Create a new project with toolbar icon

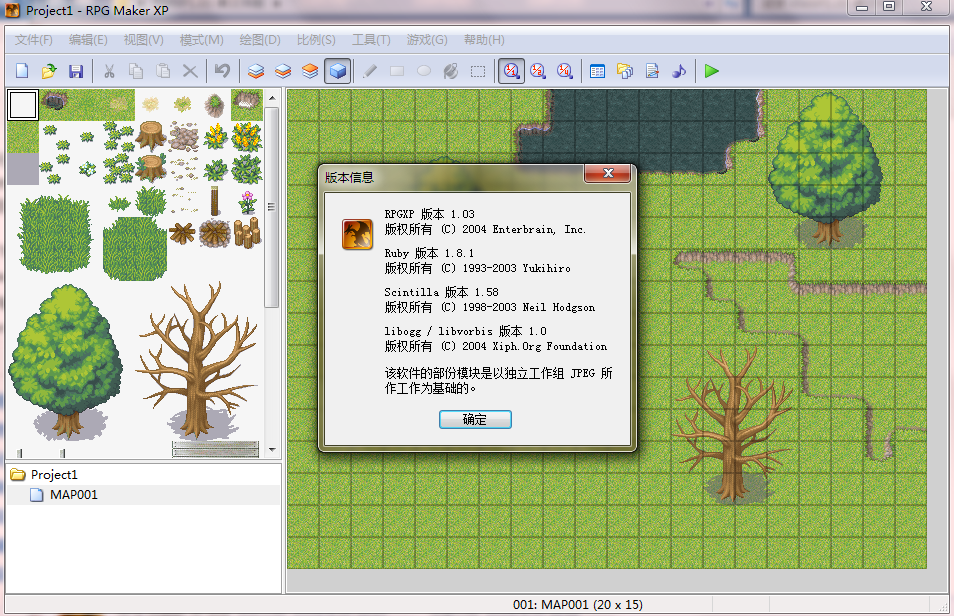[x=22, y=71]
